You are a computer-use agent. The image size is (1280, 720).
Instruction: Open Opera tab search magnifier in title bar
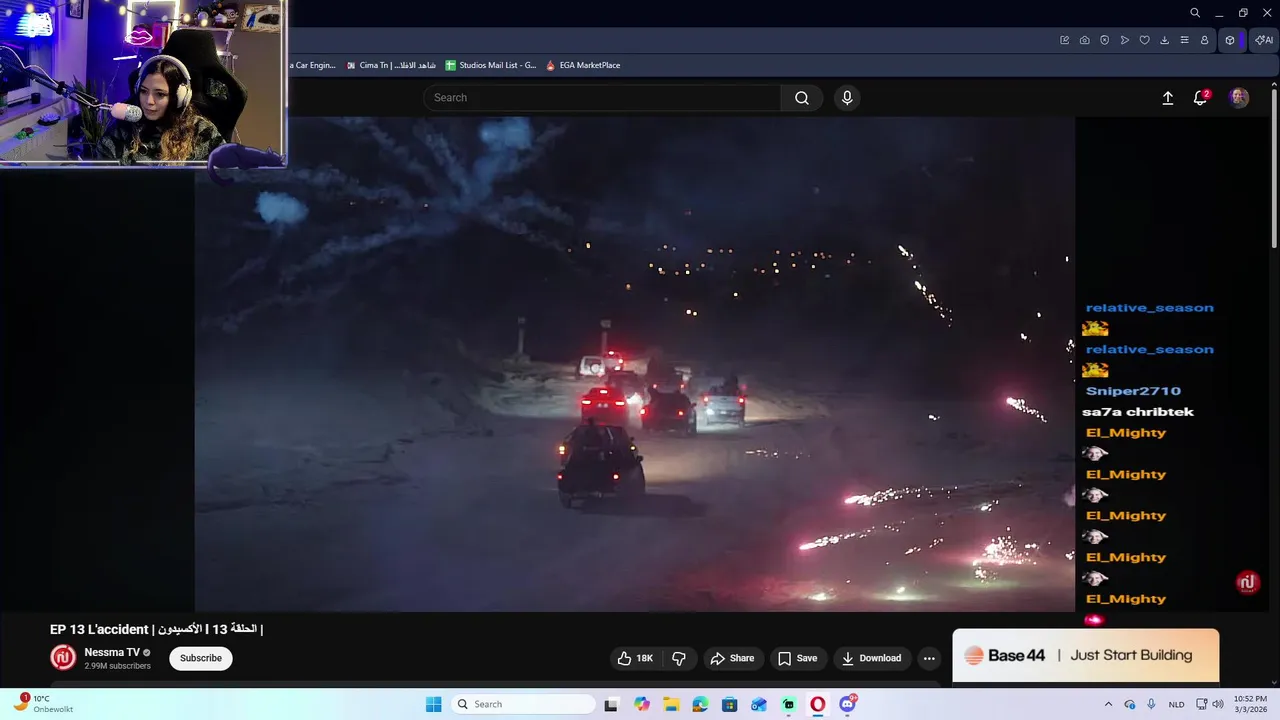tap(1195, 13)
